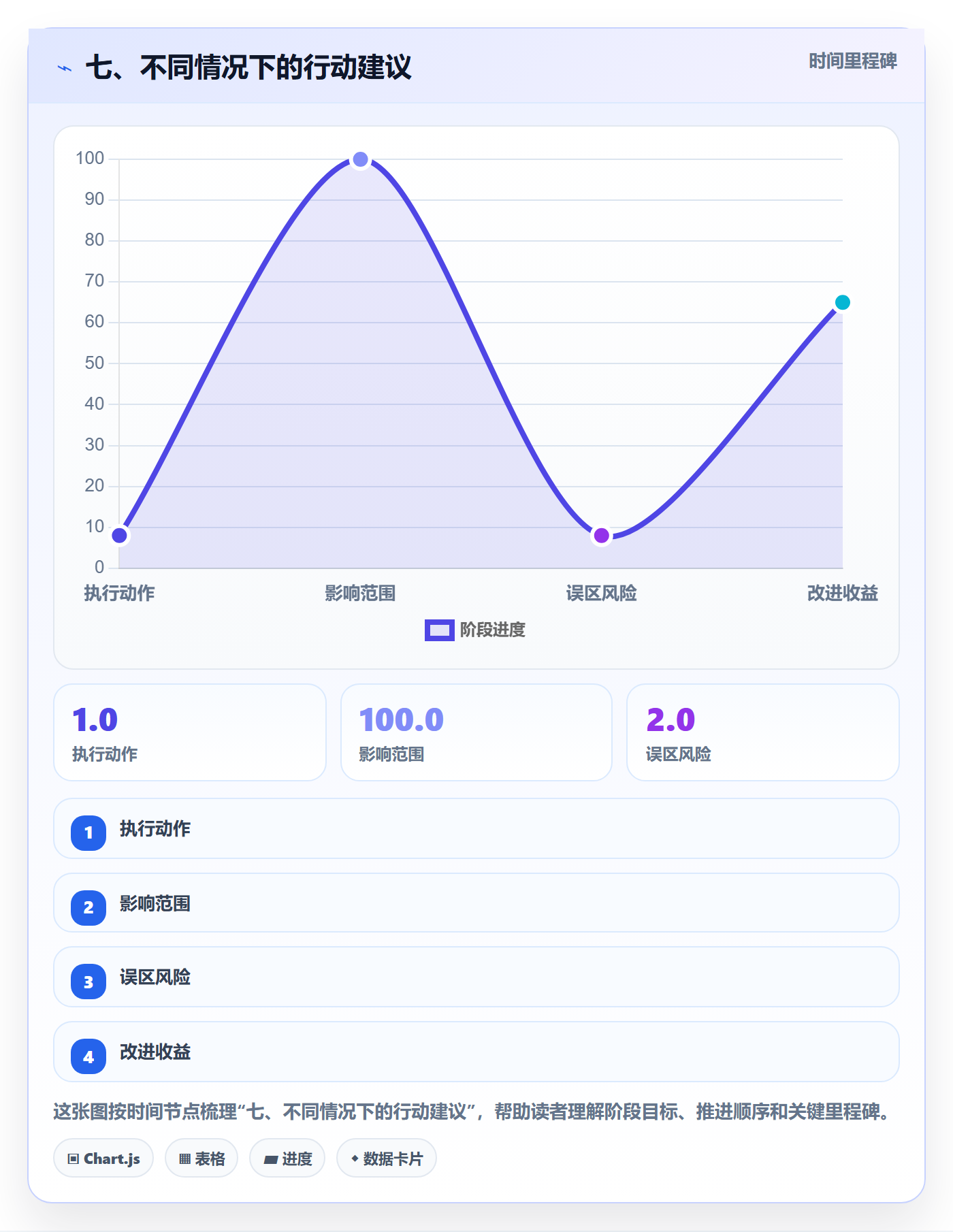Click the lightning icon beside the header title
953x1232 pixels.
(x=65, y=68)
